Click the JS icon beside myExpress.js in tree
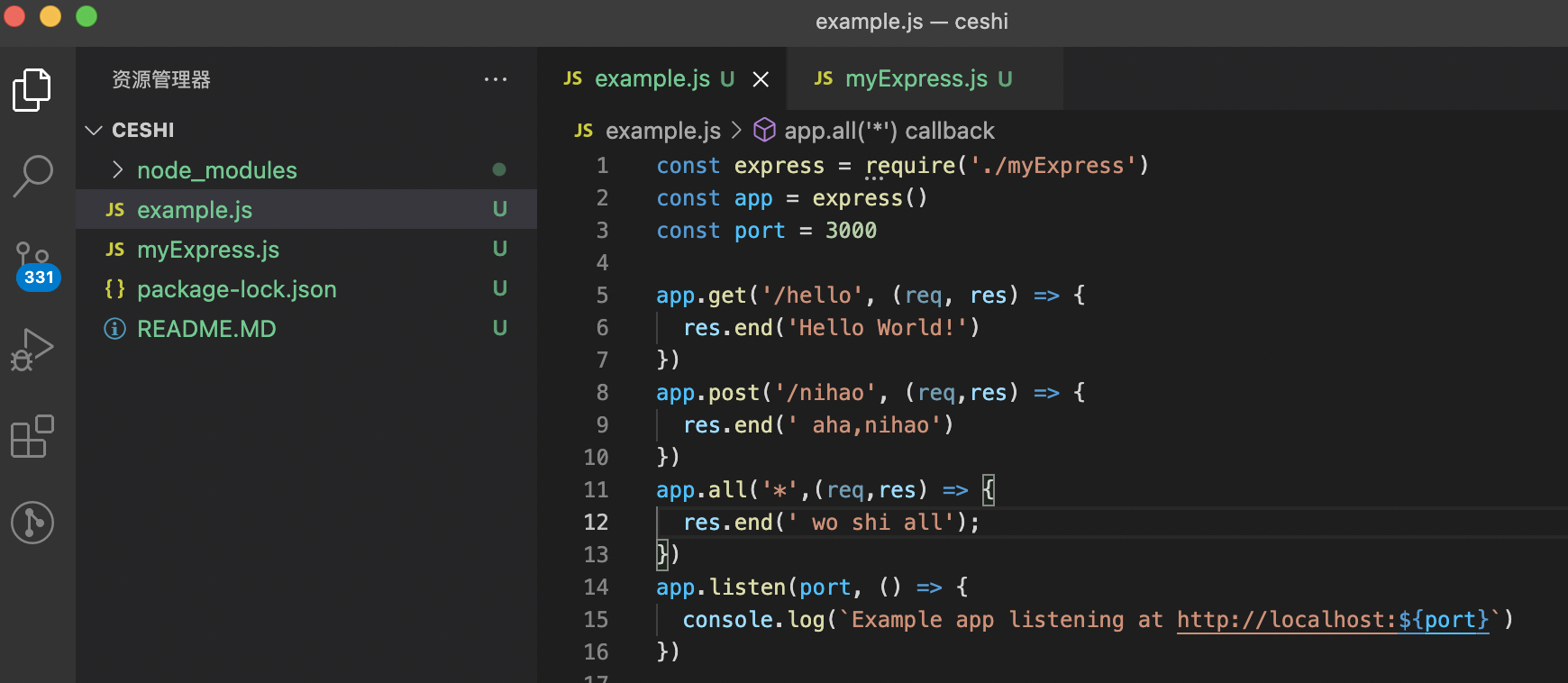The width and height of the screenshot is (1568, 683). [115, 249]
